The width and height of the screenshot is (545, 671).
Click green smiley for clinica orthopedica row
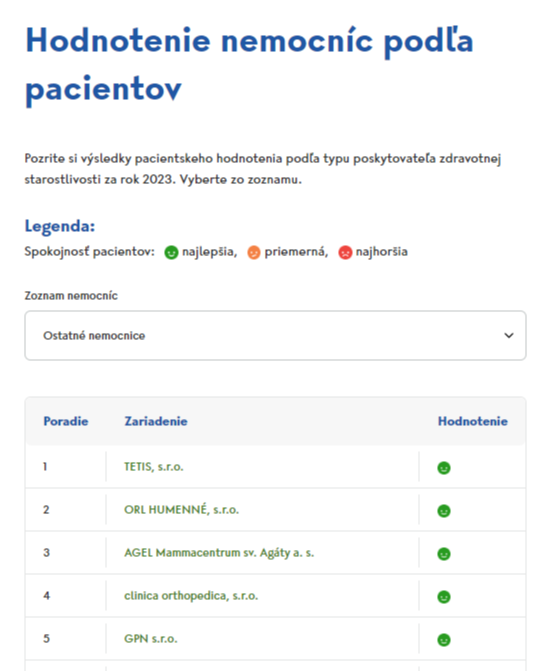click(x=444, y=597)
